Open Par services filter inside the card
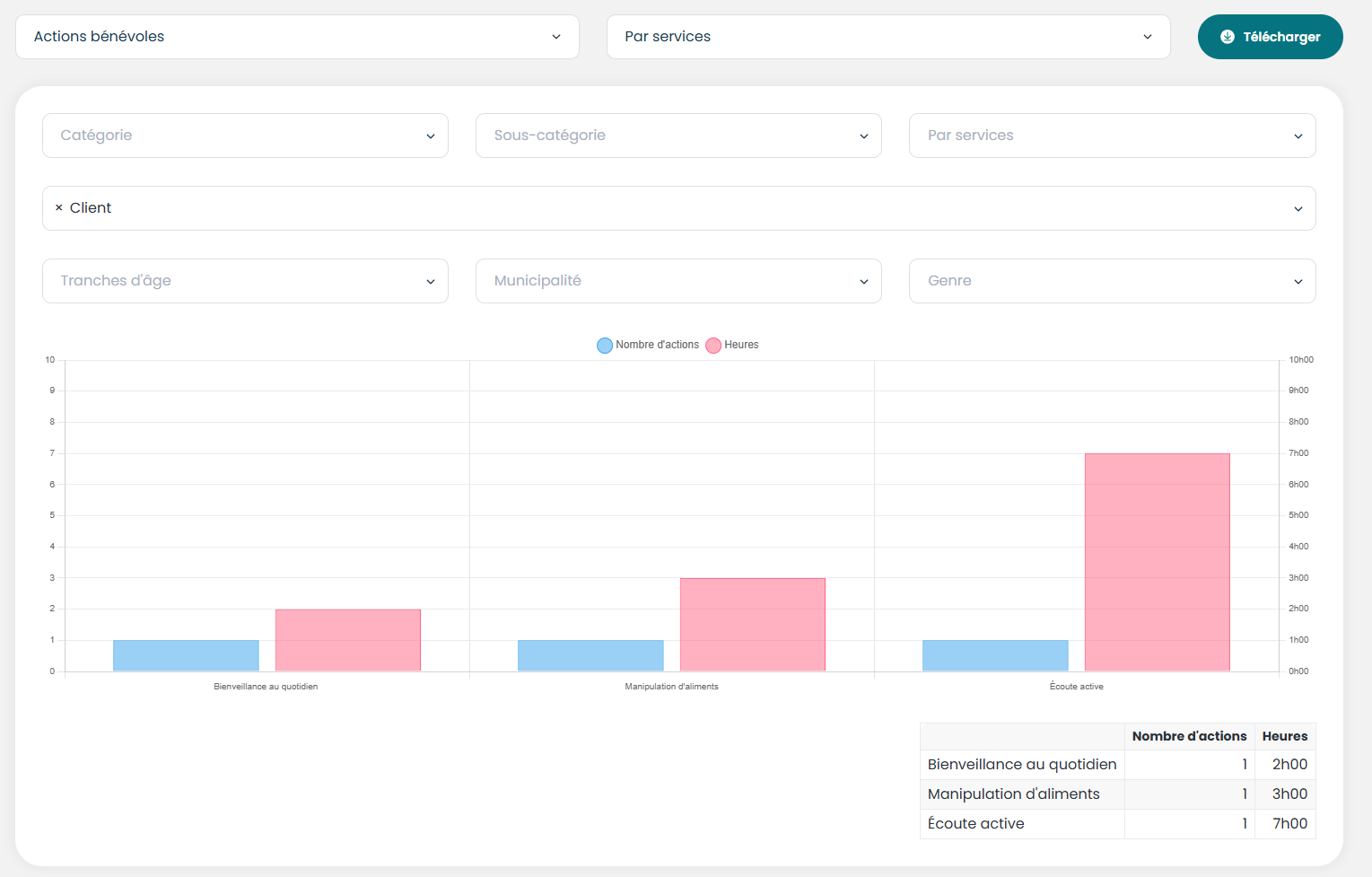Screen dimensions: 1372x877 (1111, 136)
